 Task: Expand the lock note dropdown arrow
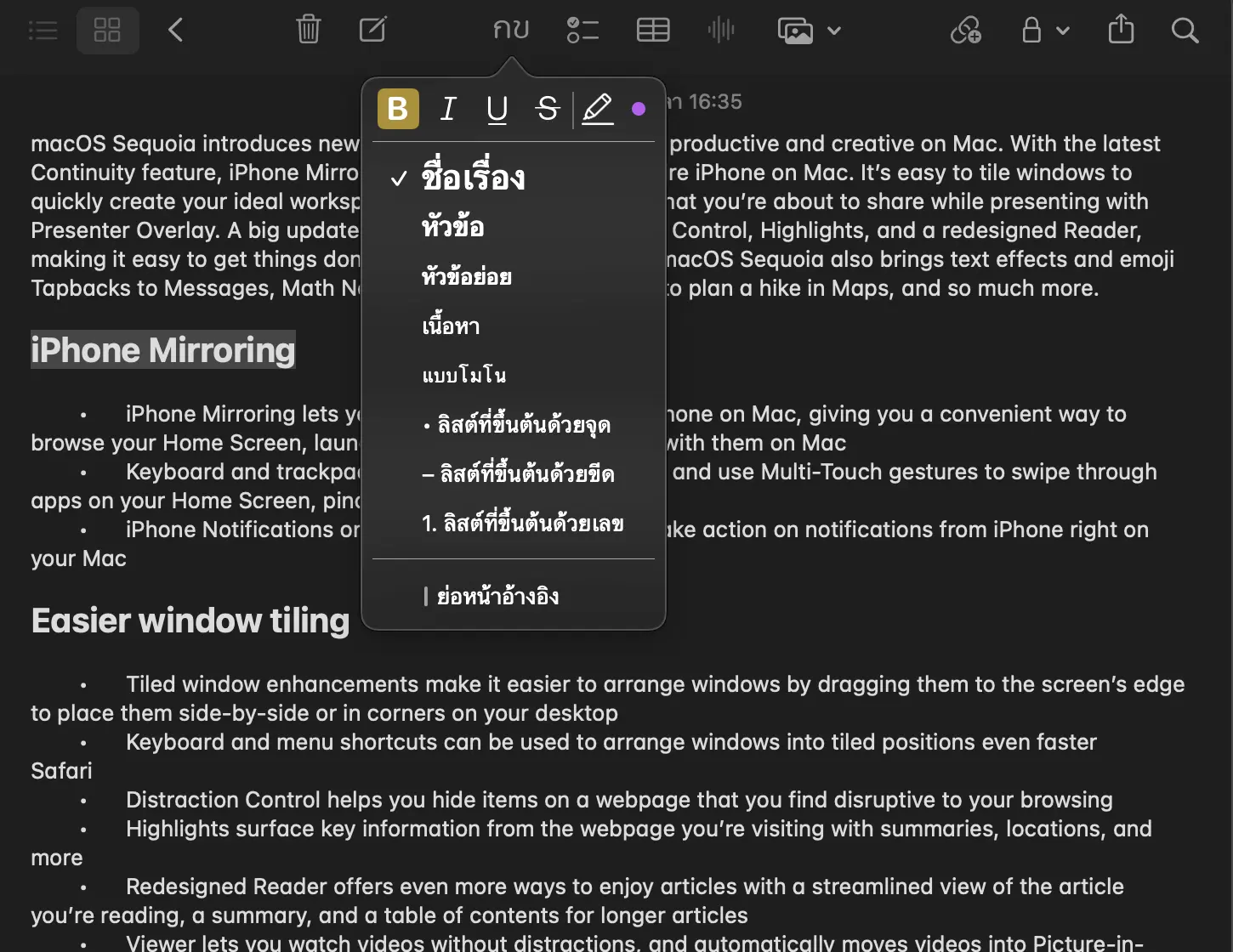(1063, 31)
